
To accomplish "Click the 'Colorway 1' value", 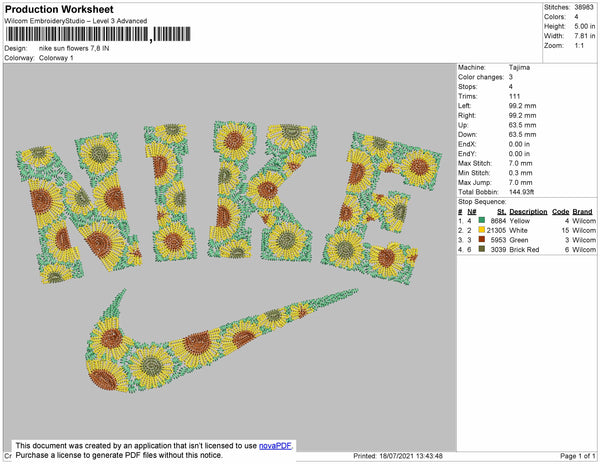I will [56, 58].
